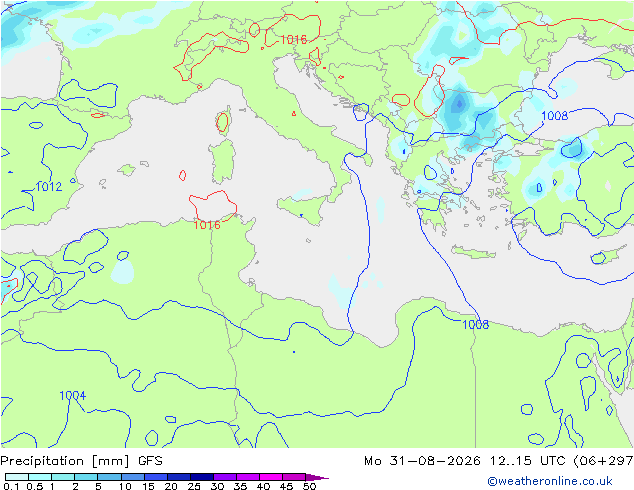Pick the 25–30 mm dark navy legend swatch
The image size is (634, 490).
(202, 477)
